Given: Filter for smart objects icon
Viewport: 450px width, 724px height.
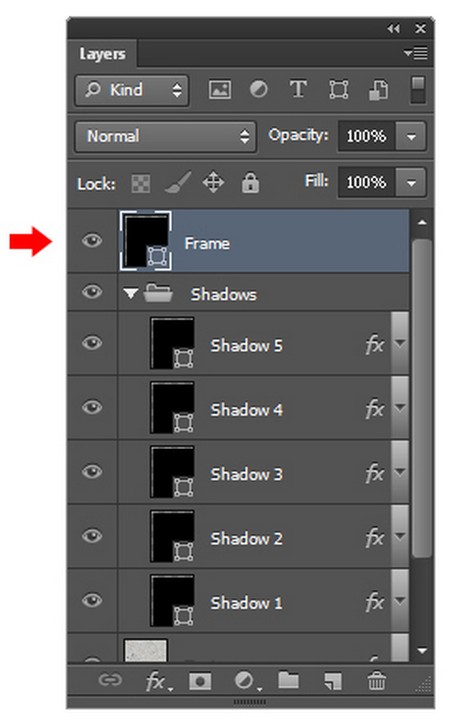Looking at the screenshot, I should pos(378,90).
